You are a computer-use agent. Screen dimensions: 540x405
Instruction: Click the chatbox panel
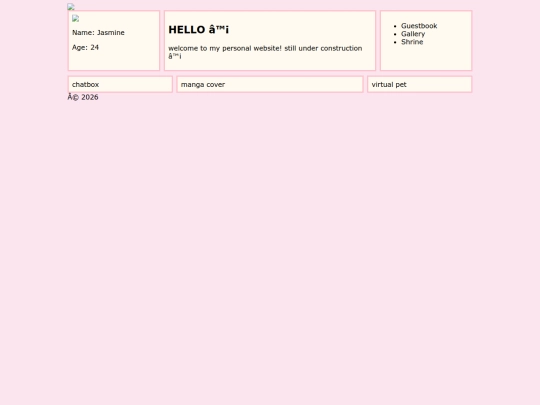120,84
